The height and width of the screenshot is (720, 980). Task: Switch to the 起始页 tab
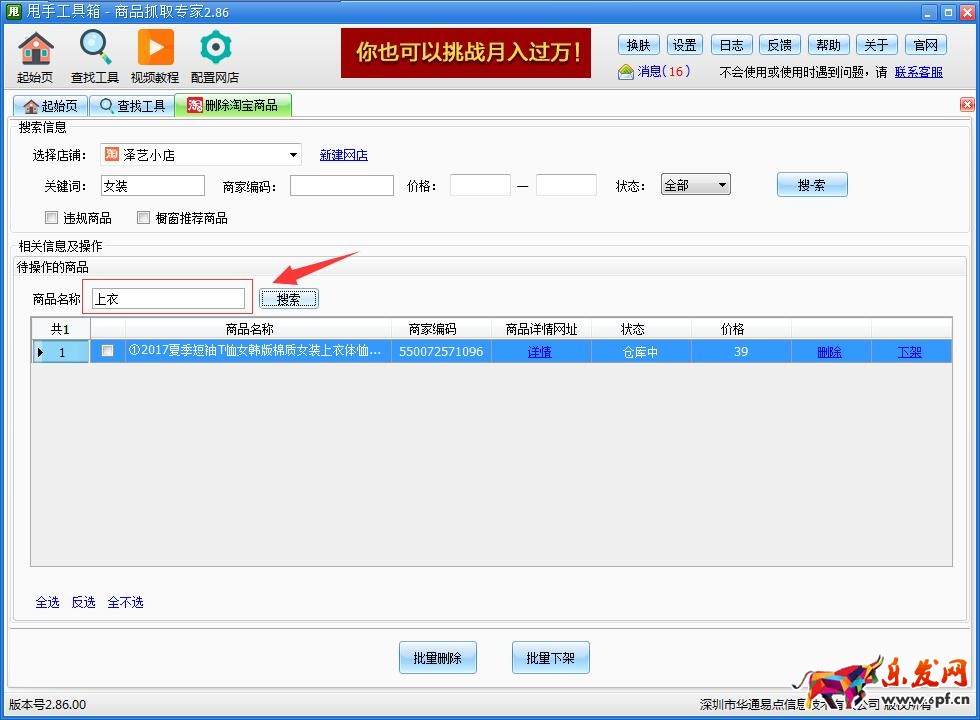point(50,106)
